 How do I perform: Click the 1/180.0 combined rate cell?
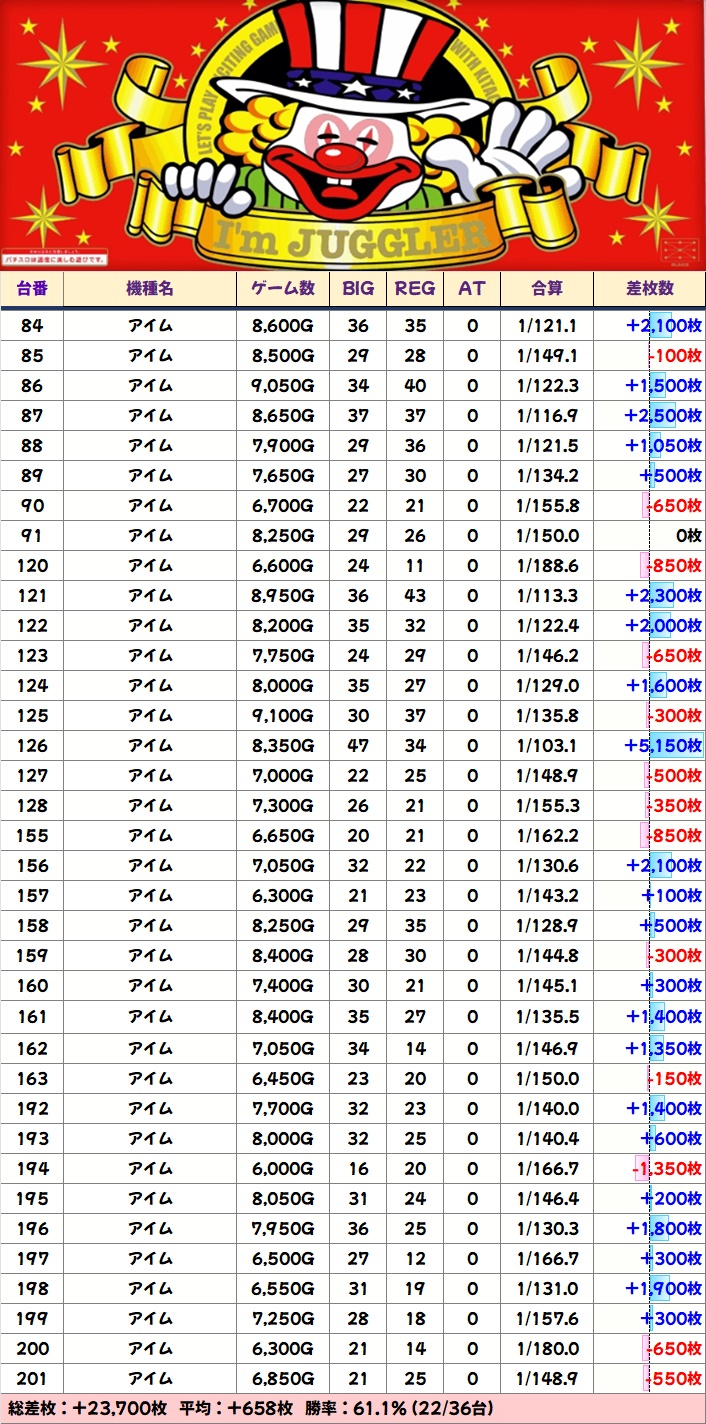click(547, 1348)
